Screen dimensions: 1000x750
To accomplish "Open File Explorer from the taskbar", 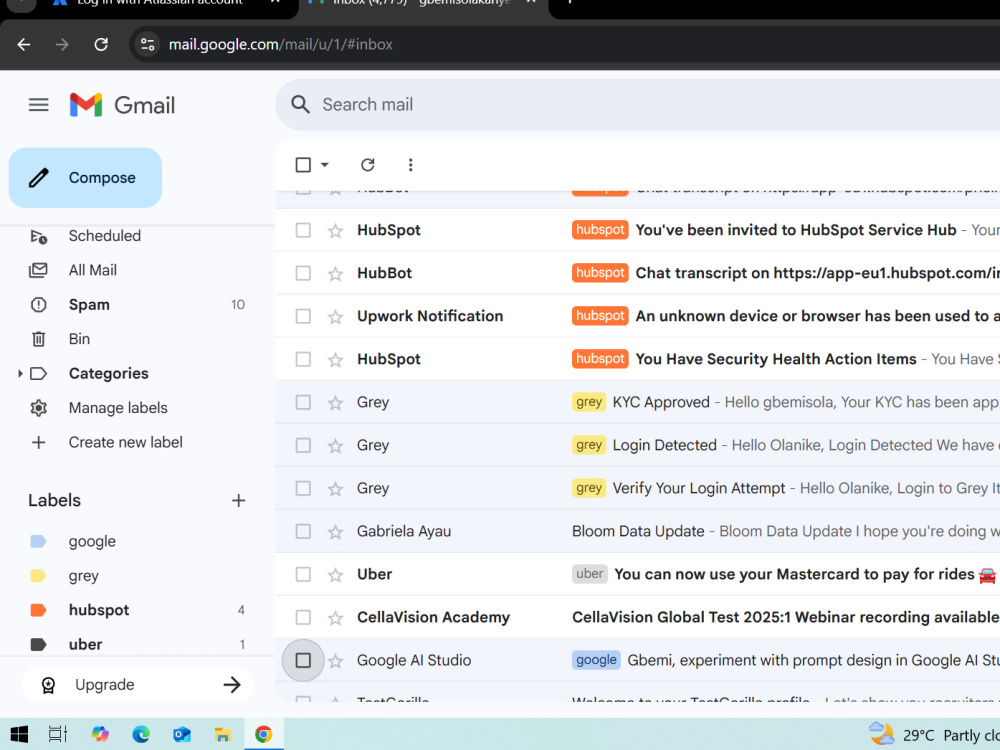I will (x=222, y=735).
